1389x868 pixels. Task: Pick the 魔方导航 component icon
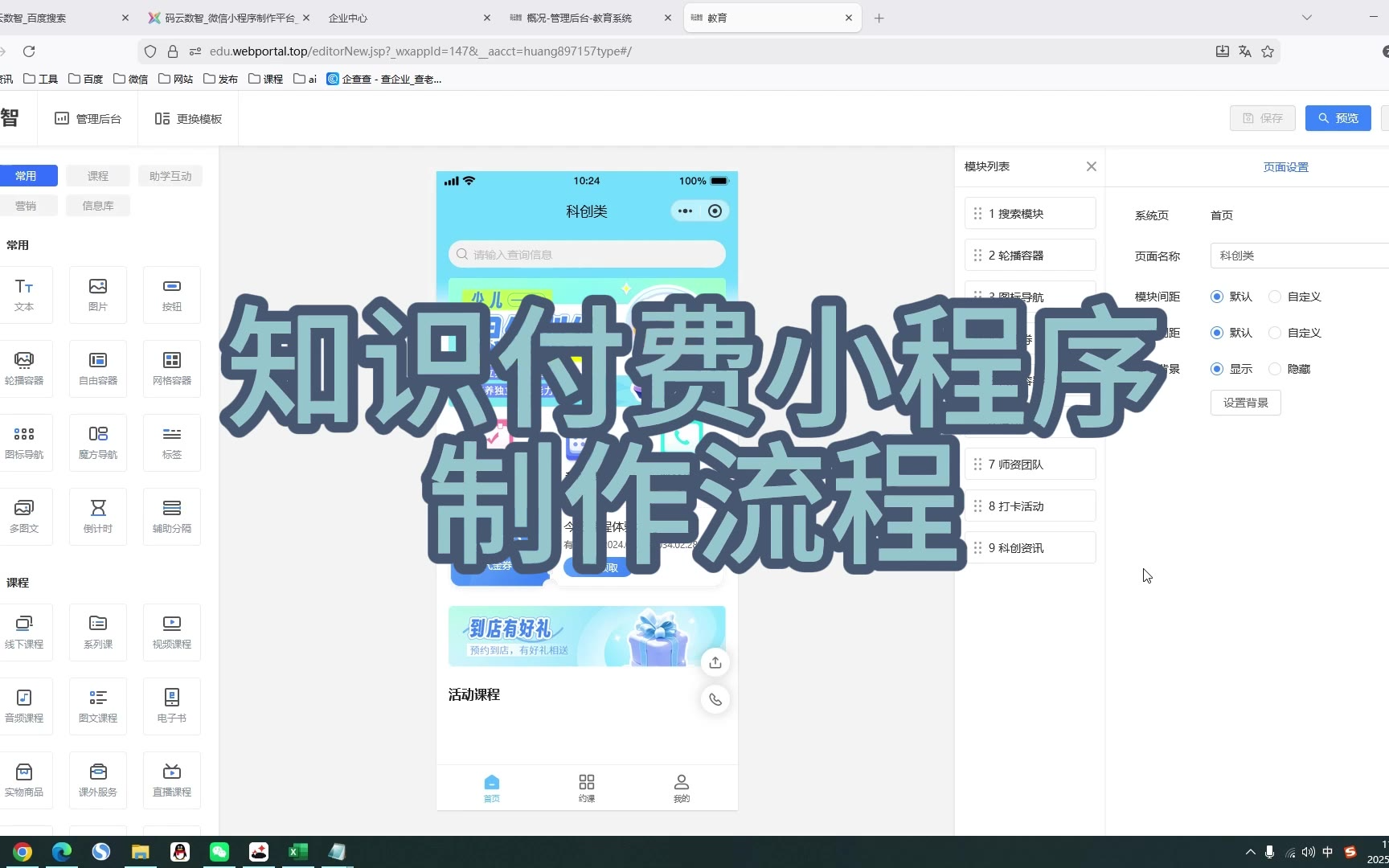[98, 441]
